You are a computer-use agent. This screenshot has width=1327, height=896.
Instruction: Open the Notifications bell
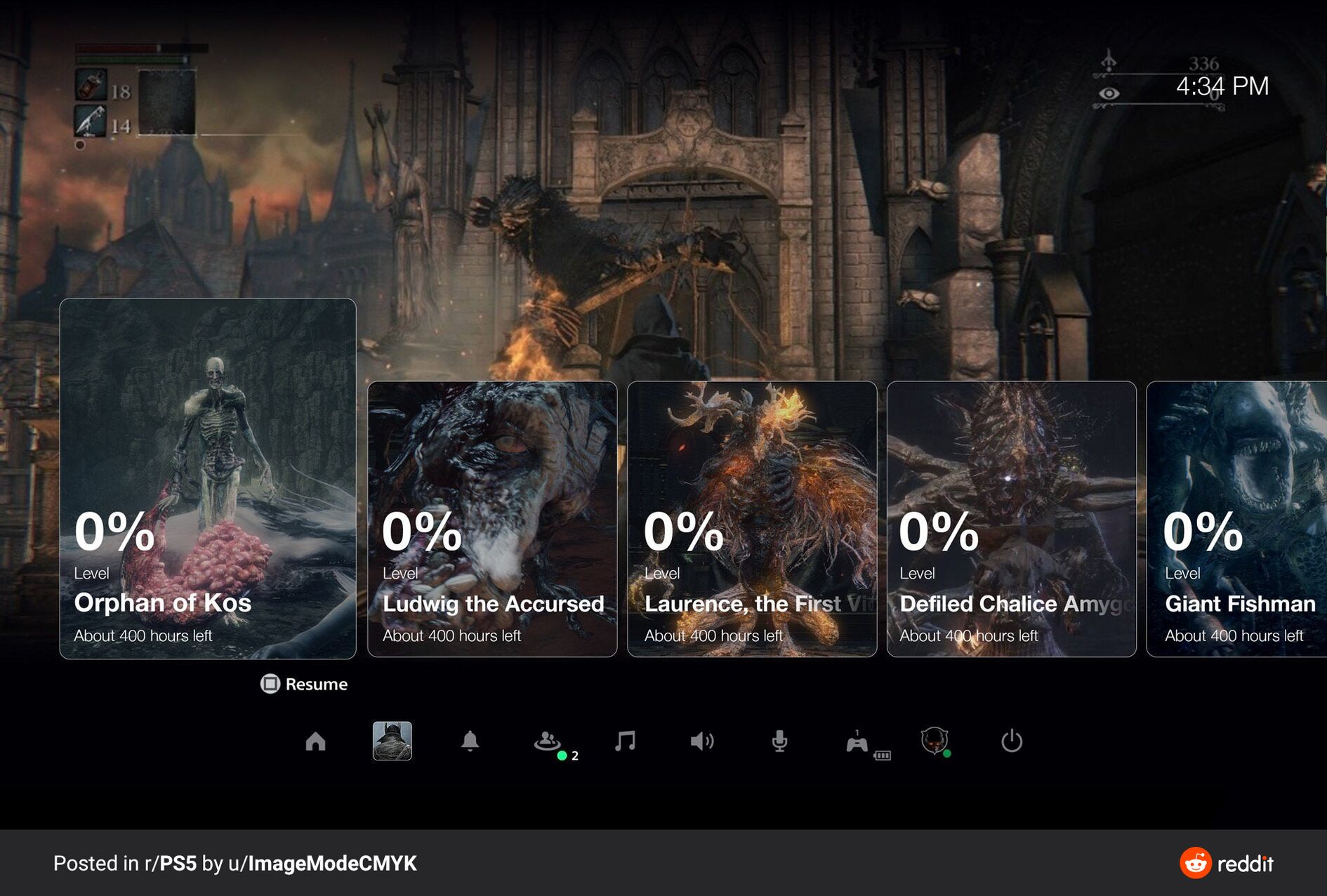point(470,741)
